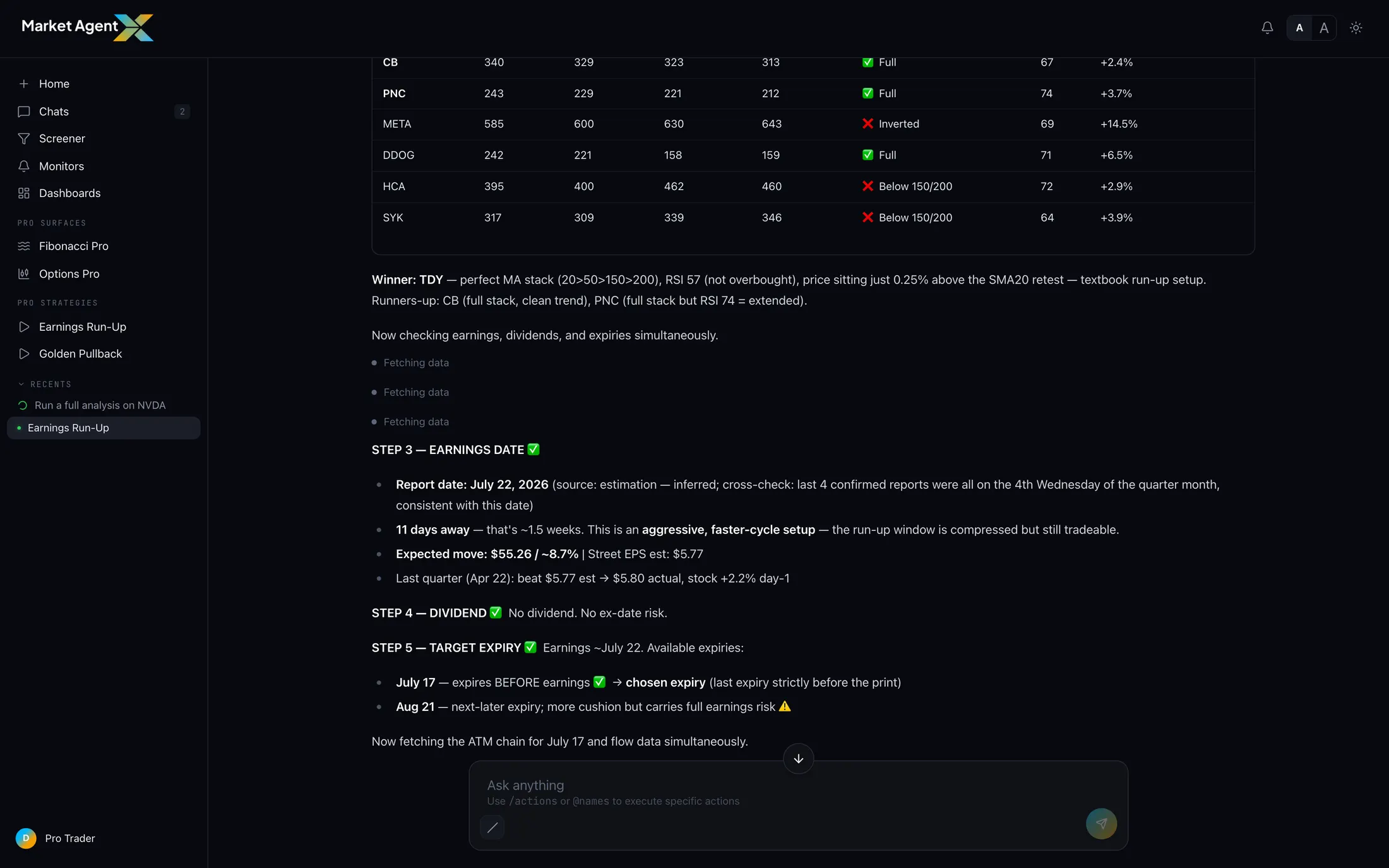Click the SYK ticker cell

[x=393, y=218]
